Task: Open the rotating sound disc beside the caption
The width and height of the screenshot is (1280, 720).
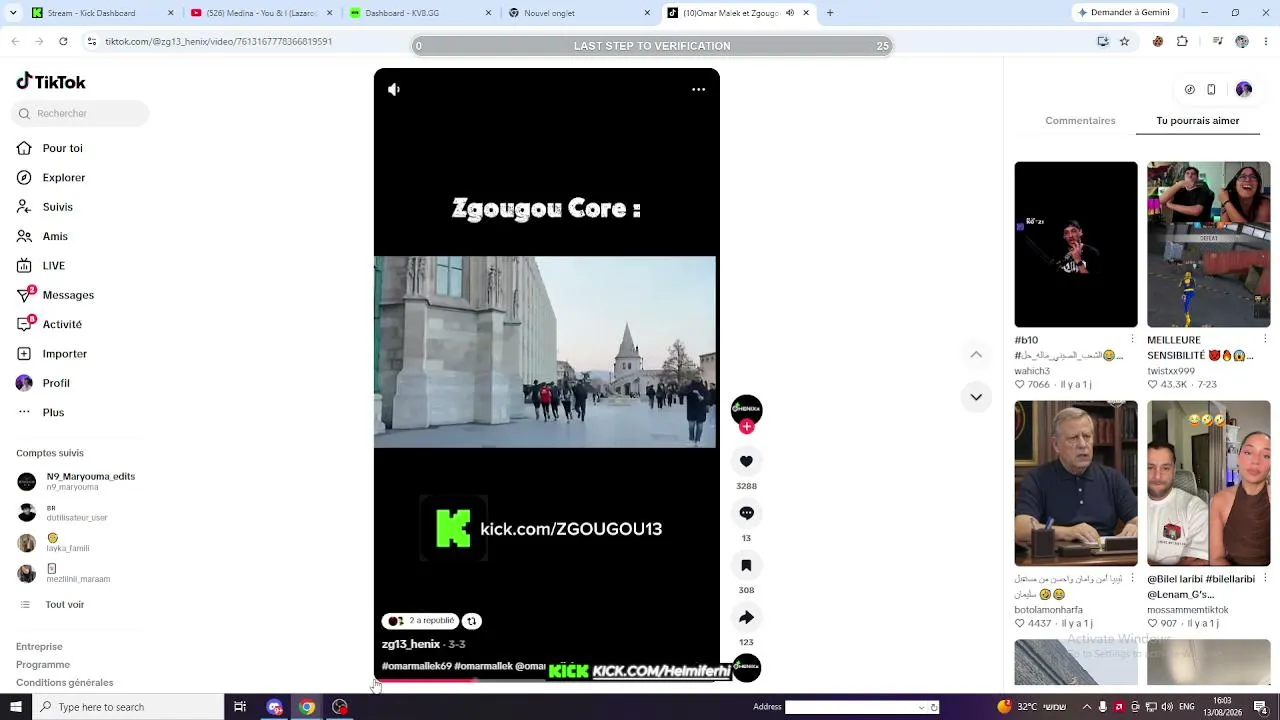Action: click(747, 667)
